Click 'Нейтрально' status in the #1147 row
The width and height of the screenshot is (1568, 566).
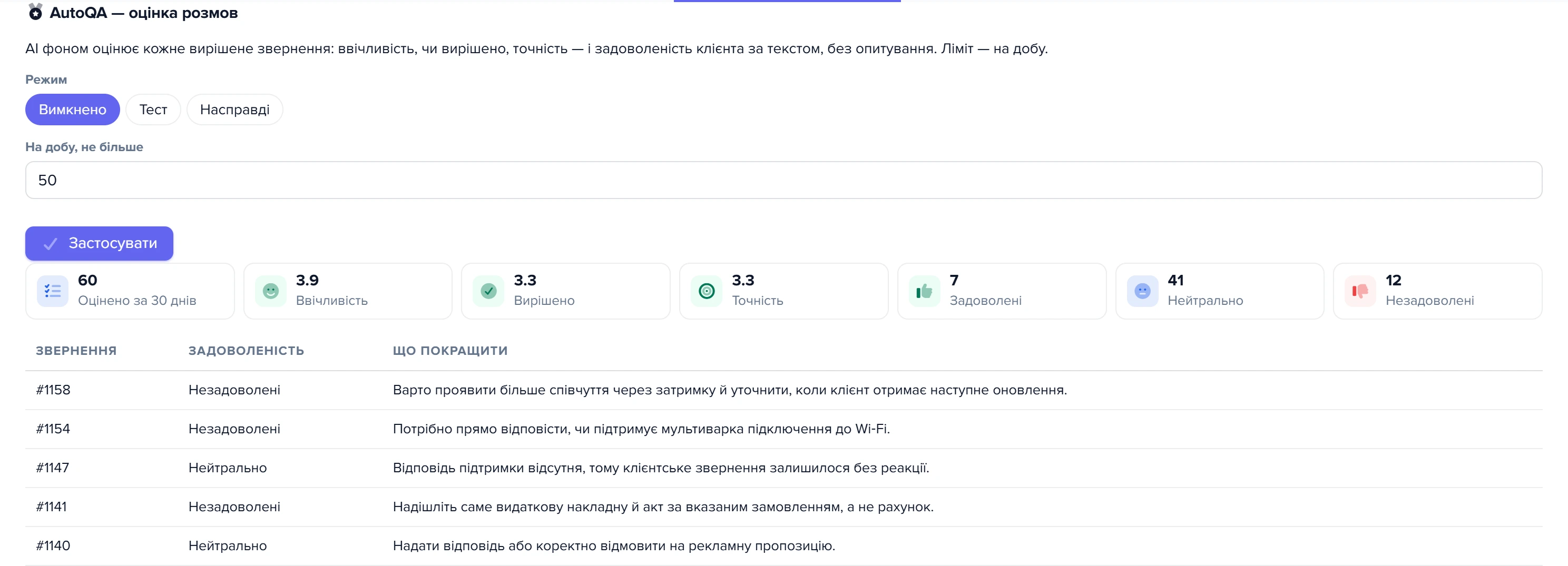tap(228, 468)
